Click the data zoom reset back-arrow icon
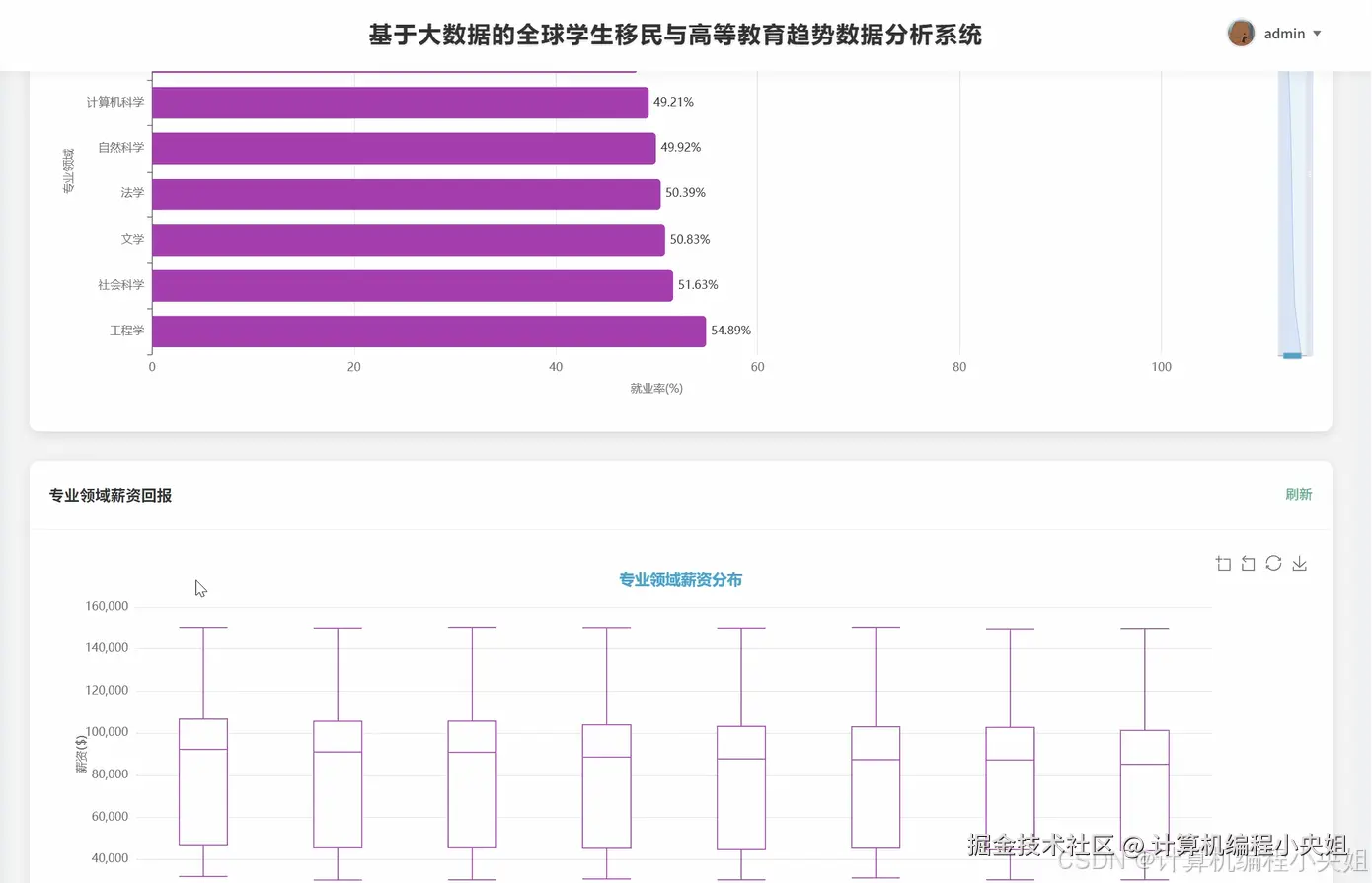 pyautogui.click(x=1247, y=562)
